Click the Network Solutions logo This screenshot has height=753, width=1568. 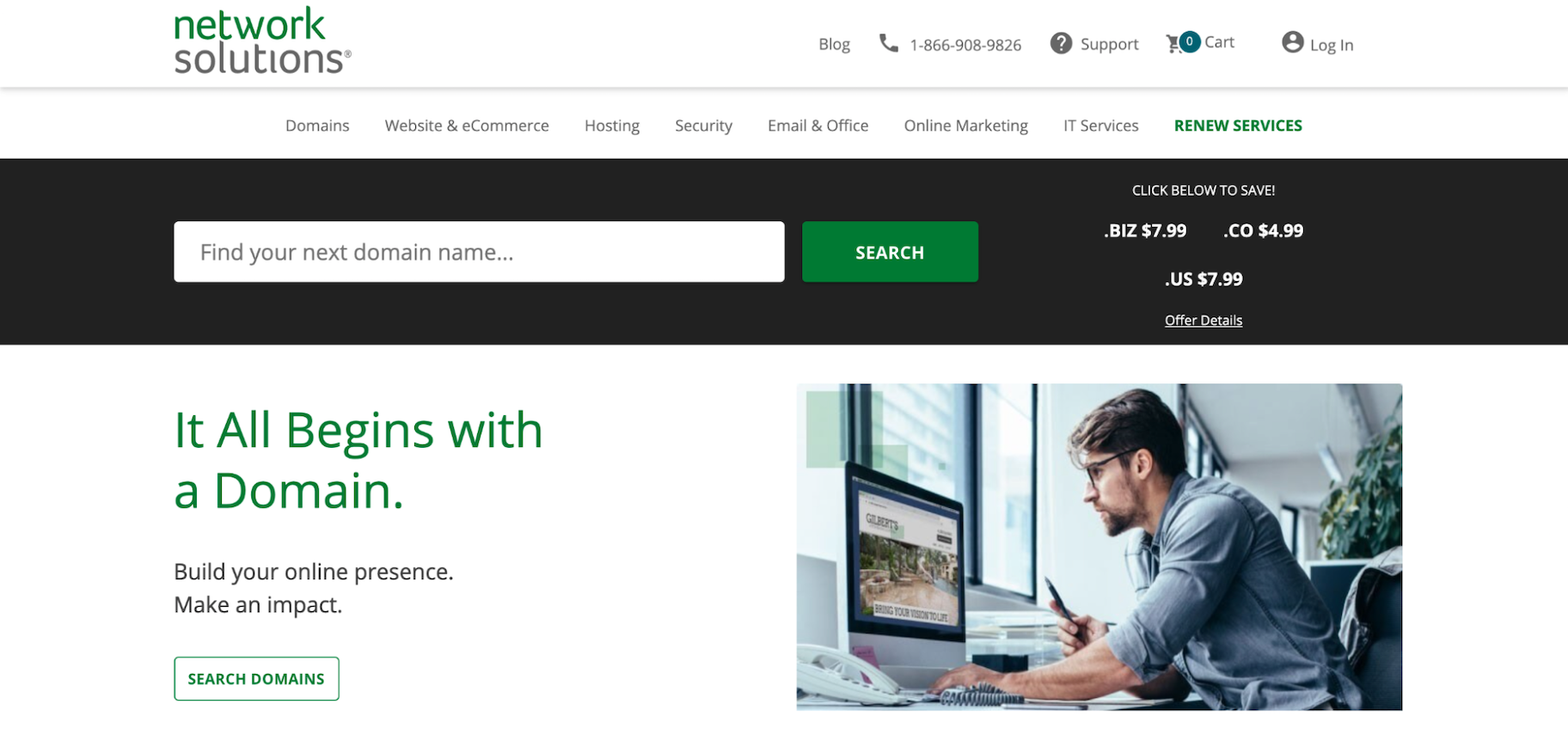pos(261,41)
